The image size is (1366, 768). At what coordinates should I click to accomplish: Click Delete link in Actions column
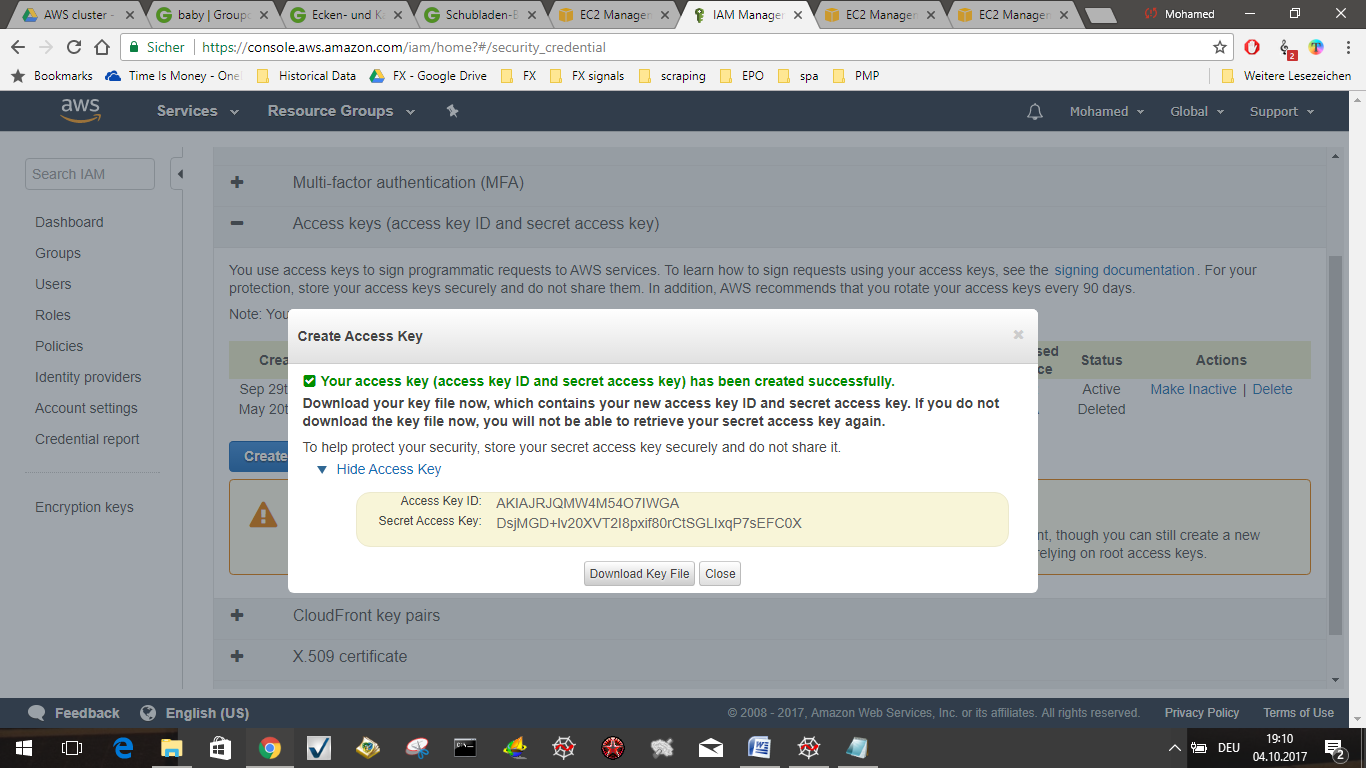point(1272,389)
